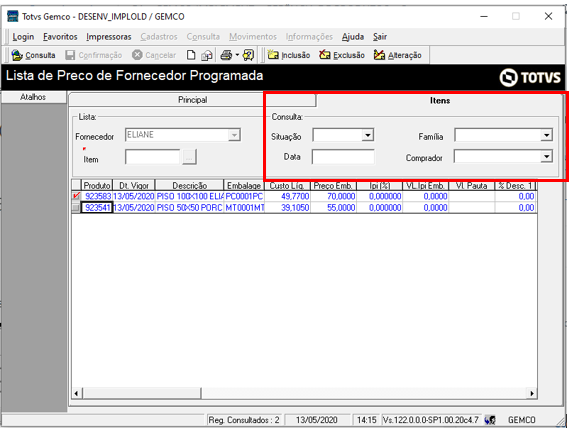The height and width of the screenshot is (430, 569).
Task: Click the Vl. Pauta column header
Action: (x=471, y=185)
